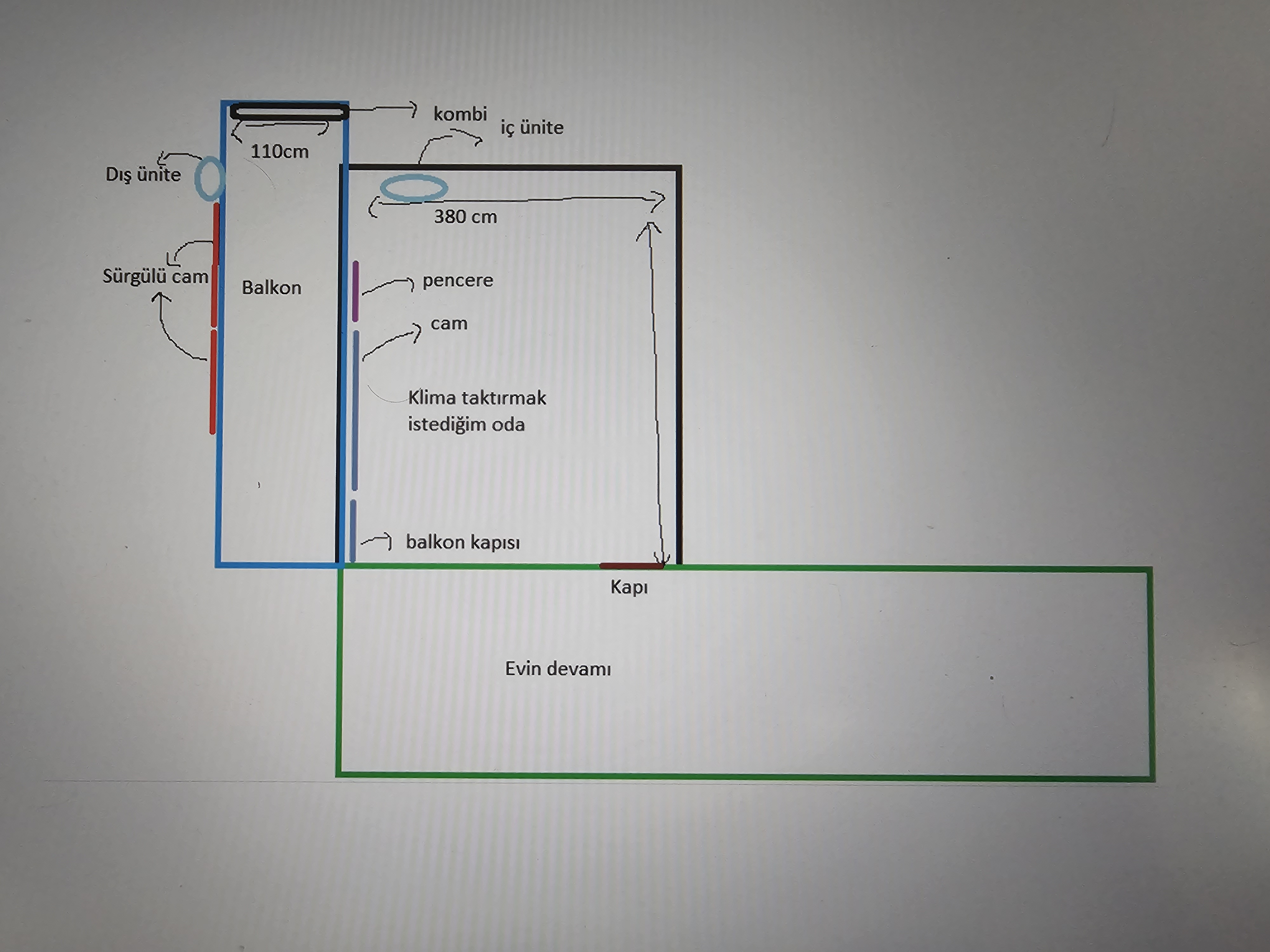This screenshot has height=952, width=1270.
Task: Click the "balkon kapısı" text label
Action: click(x=463, y=542)
